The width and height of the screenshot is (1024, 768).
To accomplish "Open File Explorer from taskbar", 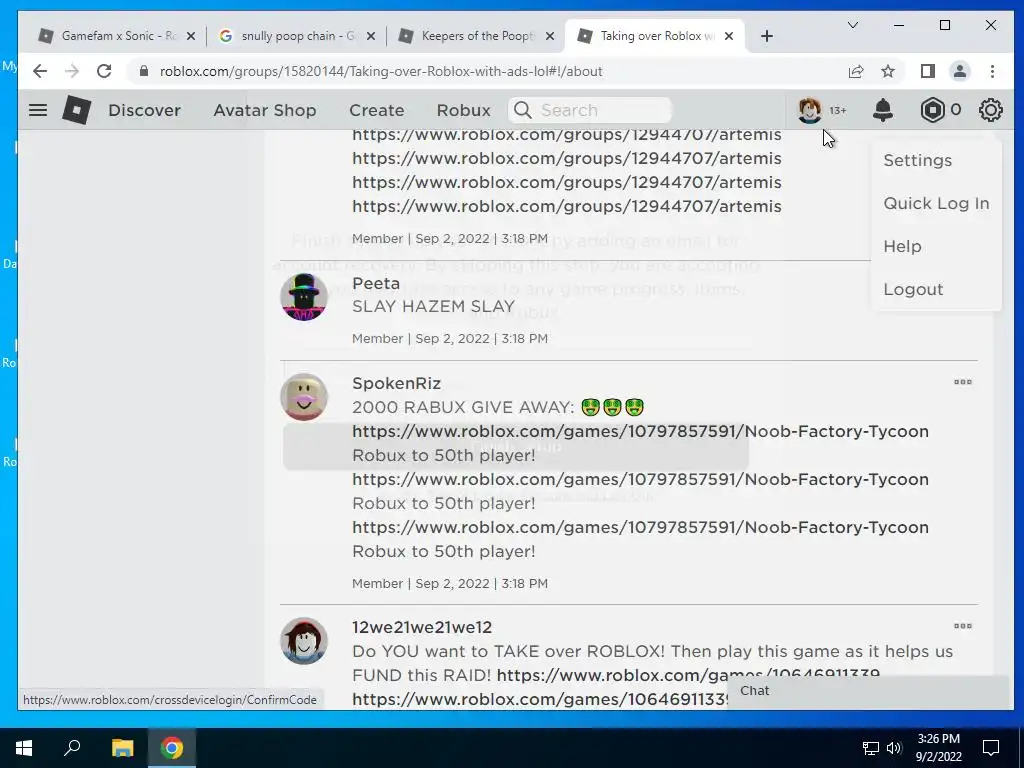I will (122, 748).
